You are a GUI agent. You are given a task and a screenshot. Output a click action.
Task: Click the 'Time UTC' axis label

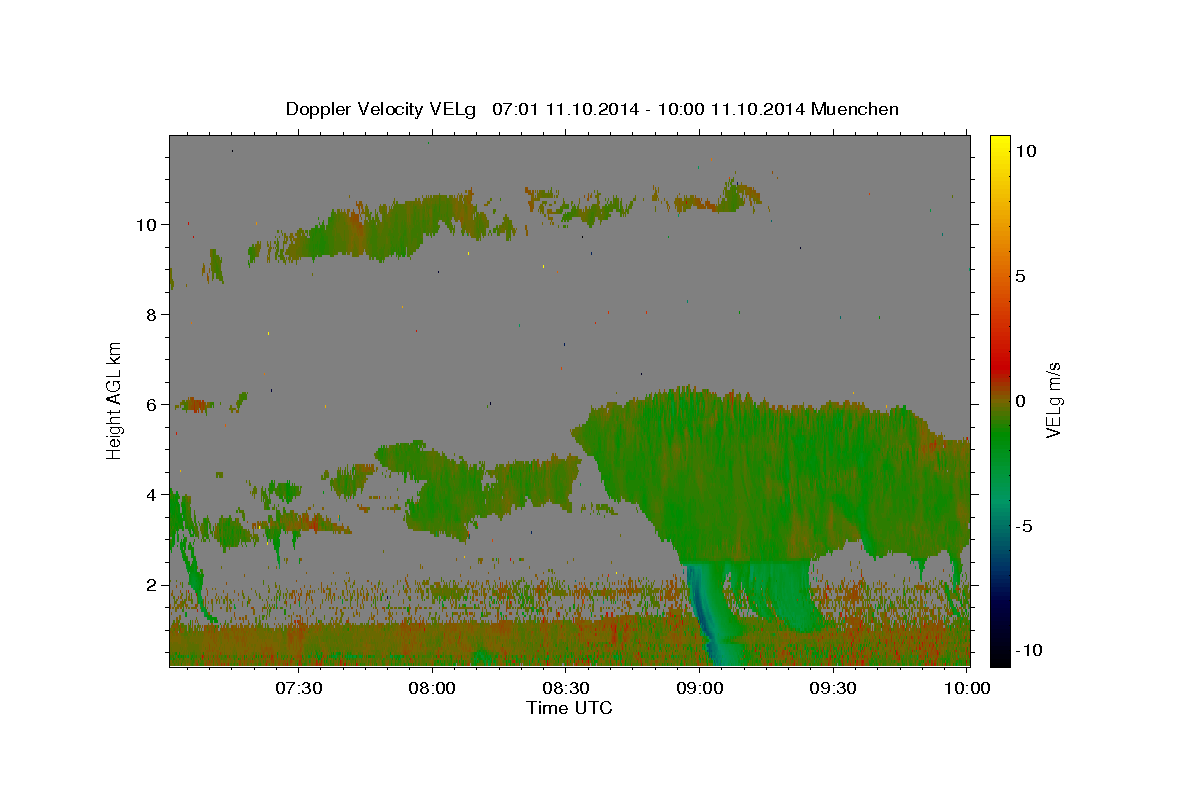click(569, 708)
